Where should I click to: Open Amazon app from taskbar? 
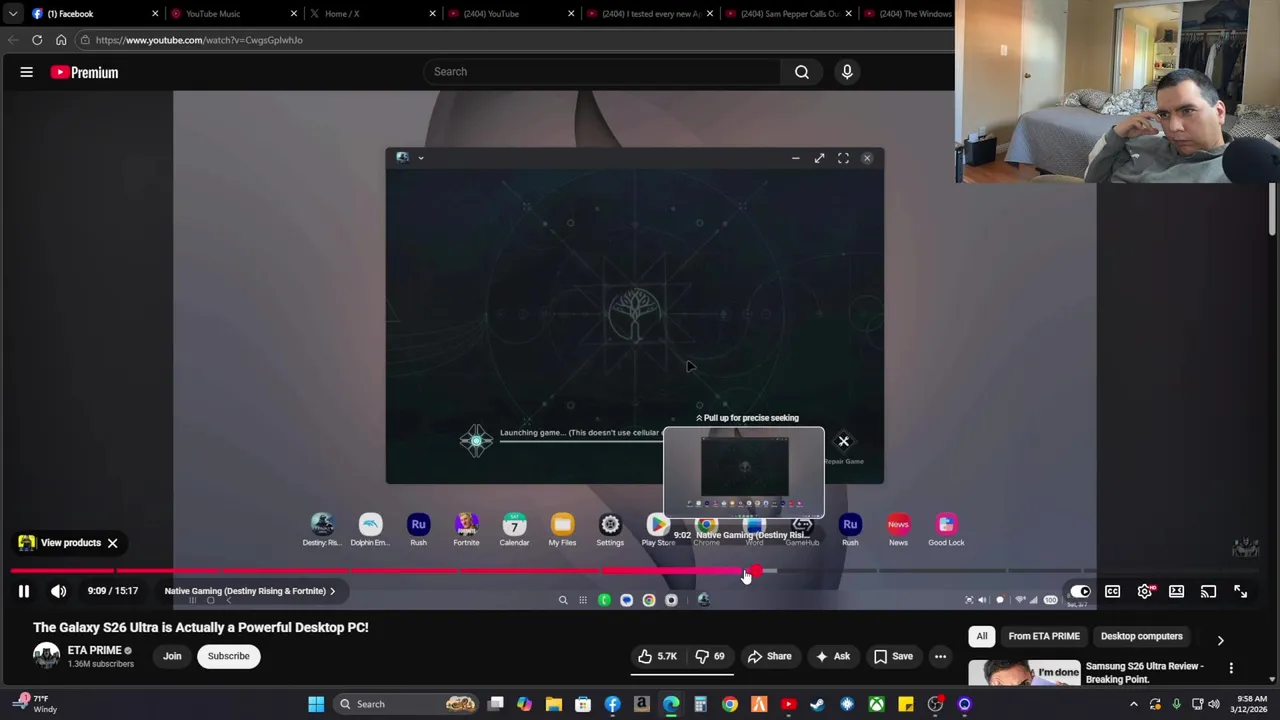click(x=642, y=704)
